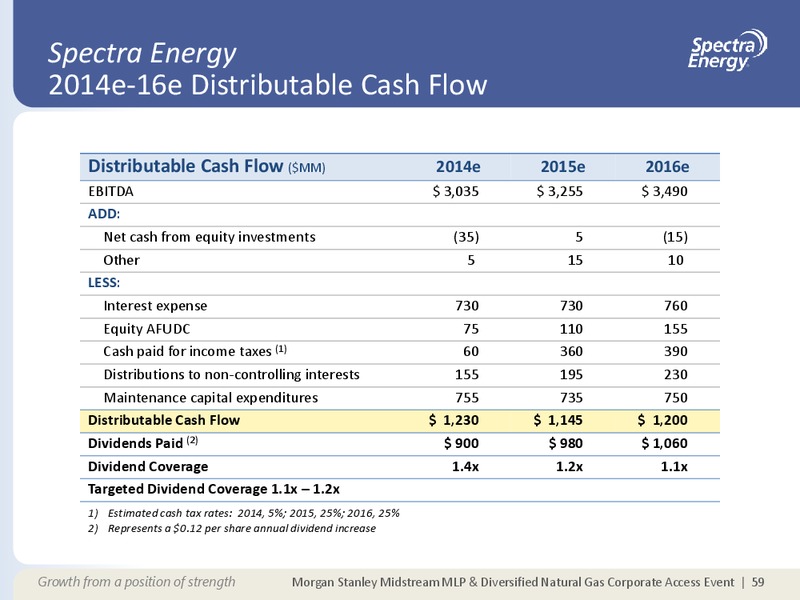800x600 pixels.
Task: Click Dividends Paid value $ 900
Action: coord(461,443)
